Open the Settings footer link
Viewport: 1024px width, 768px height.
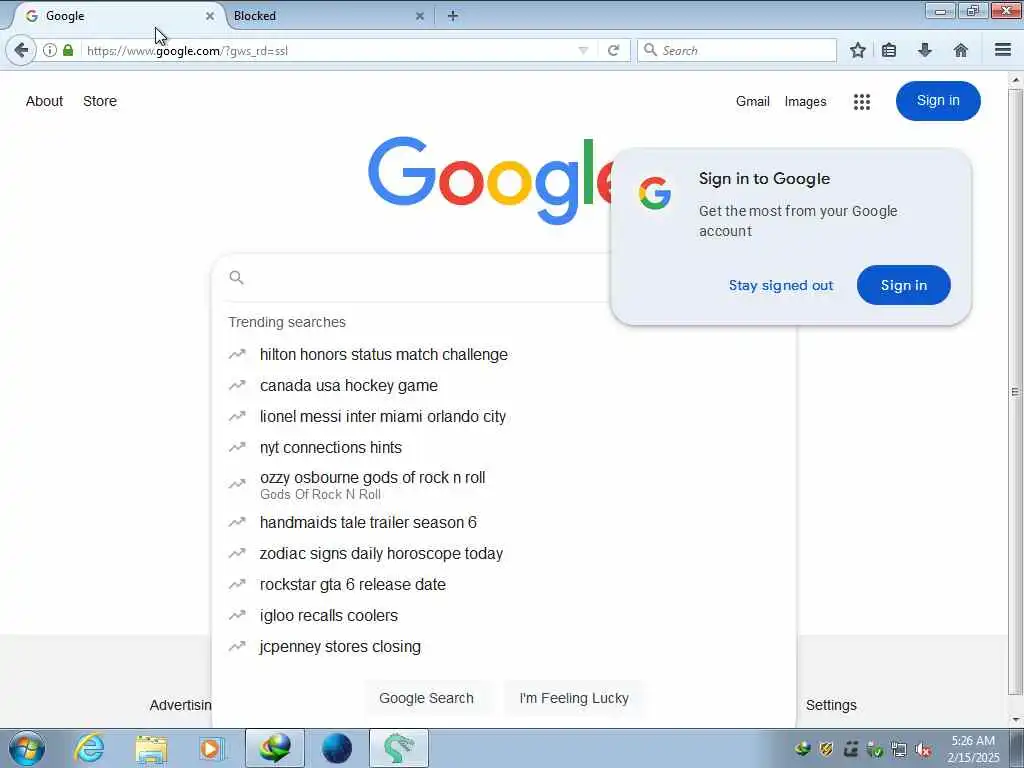point(831,705)
